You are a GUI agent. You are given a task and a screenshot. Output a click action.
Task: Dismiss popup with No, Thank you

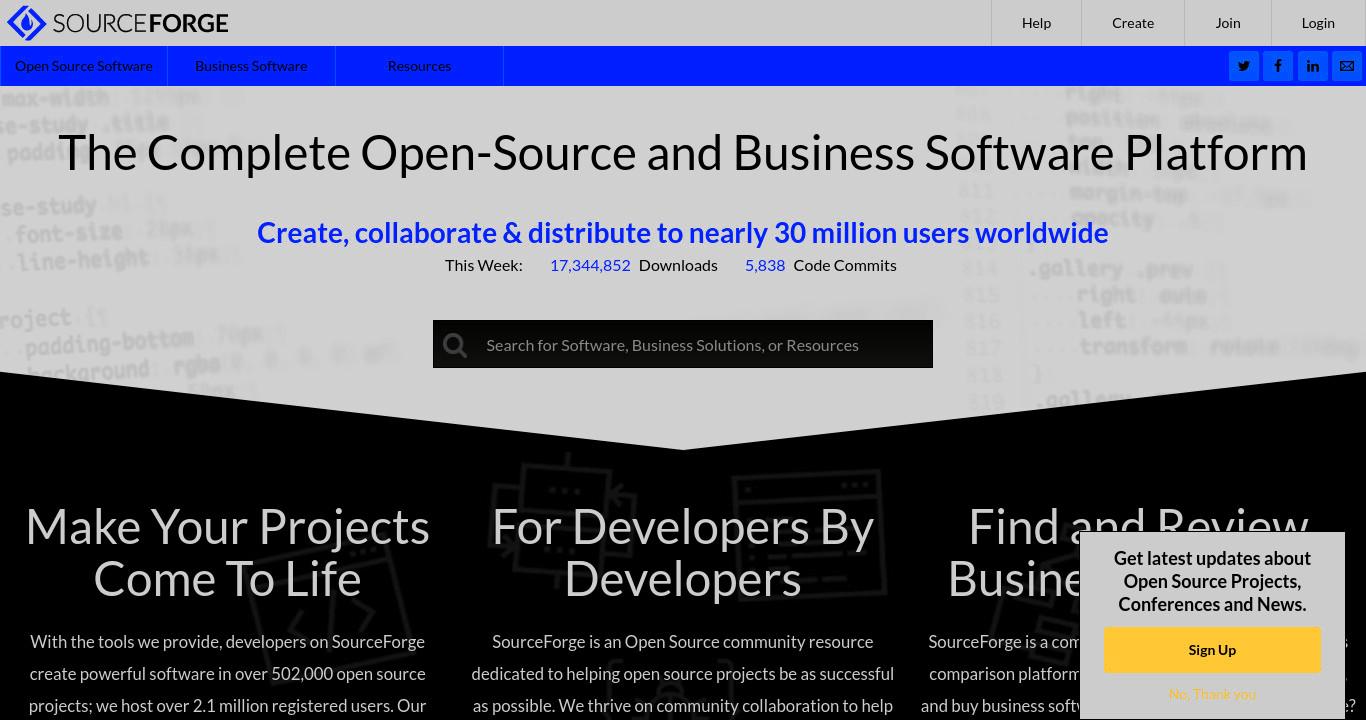[1212, 694]
